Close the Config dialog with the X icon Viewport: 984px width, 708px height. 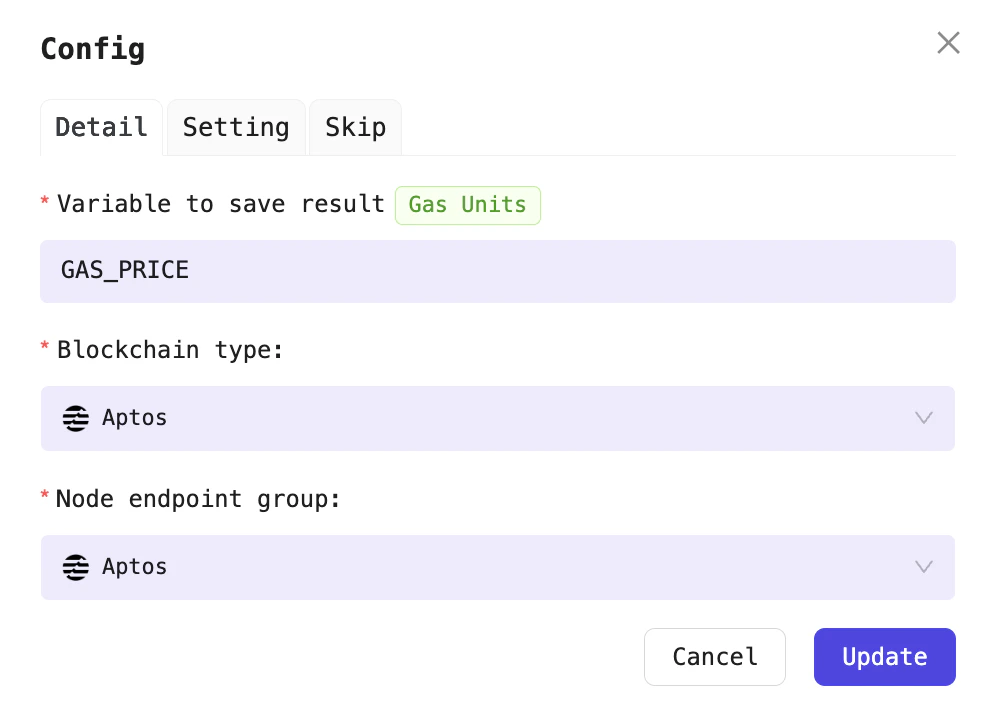point(947,43)
